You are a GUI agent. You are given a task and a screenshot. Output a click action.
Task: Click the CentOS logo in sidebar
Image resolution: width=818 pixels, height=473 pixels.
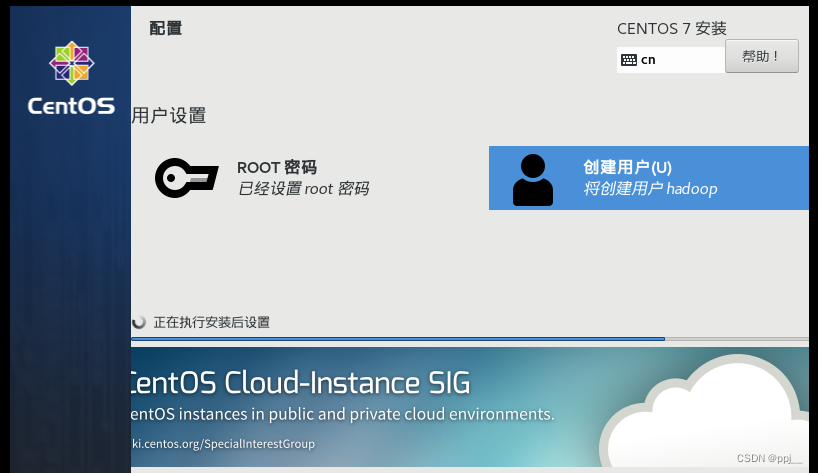pos(71,79)
